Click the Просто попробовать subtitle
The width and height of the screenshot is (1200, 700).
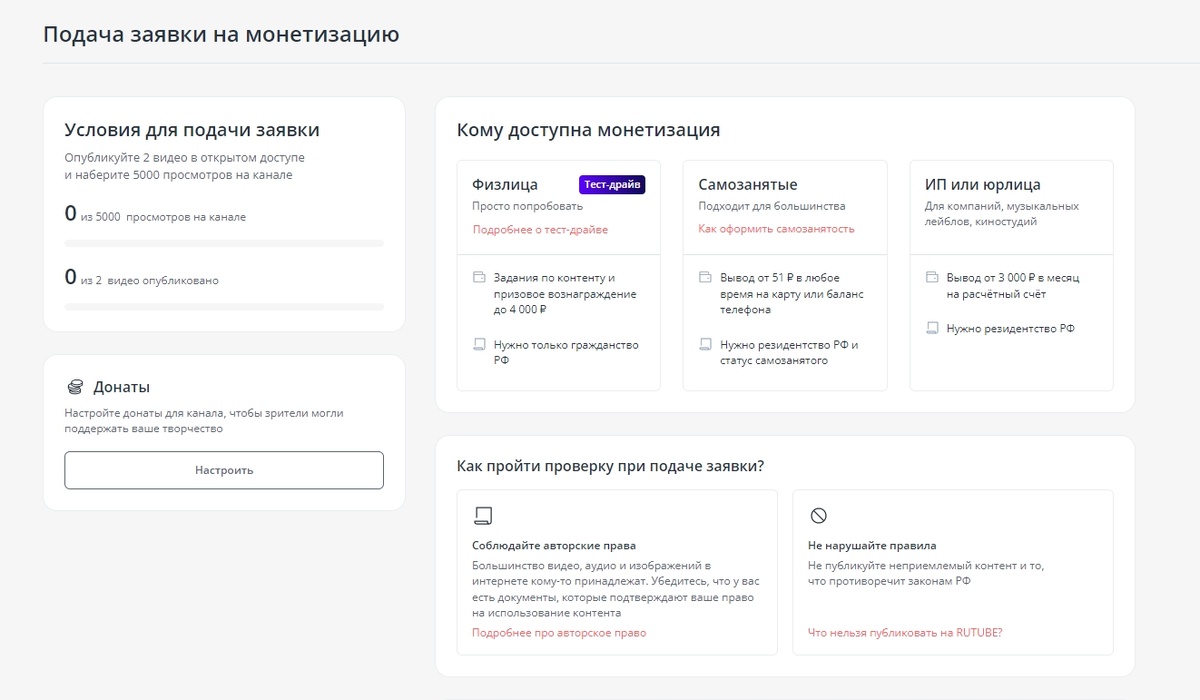[527, 207]
